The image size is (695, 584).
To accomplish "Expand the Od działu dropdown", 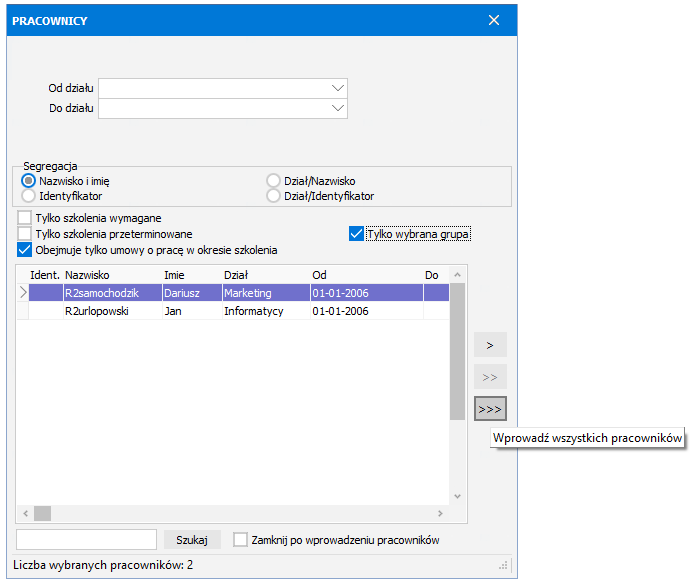I will (337, 88).
